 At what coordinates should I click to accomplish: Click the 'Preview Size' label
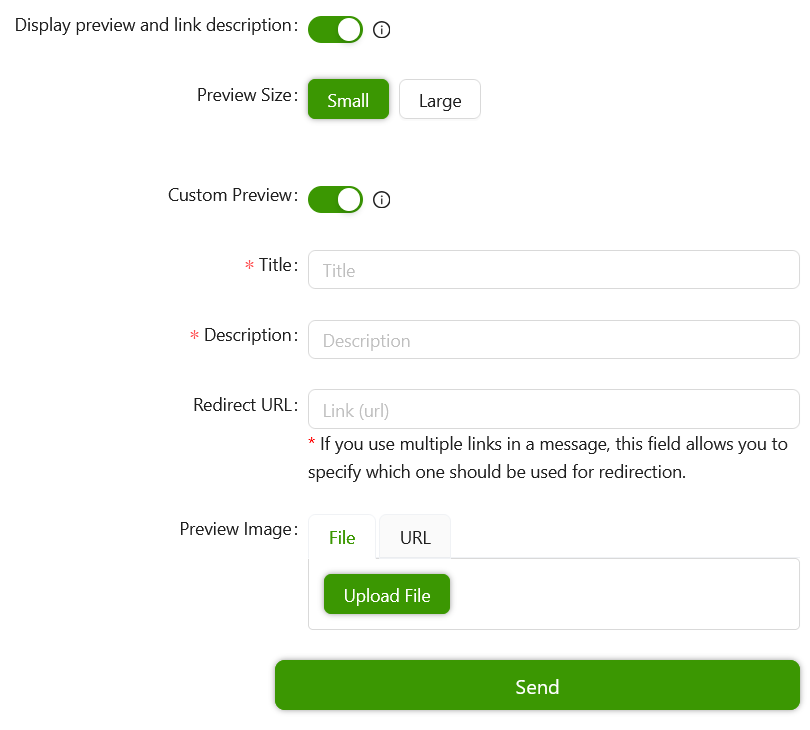click(244, 95)
